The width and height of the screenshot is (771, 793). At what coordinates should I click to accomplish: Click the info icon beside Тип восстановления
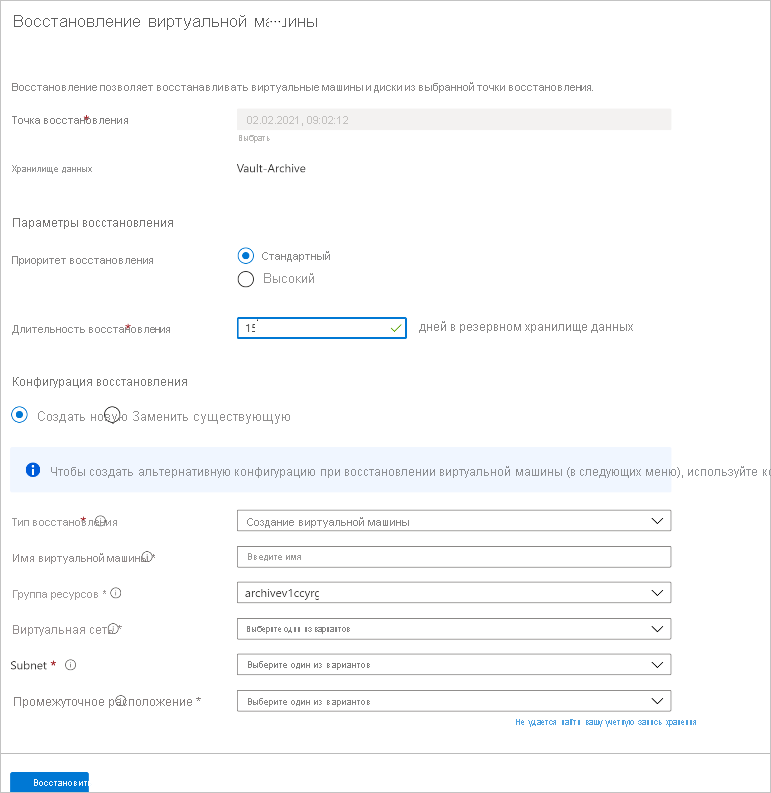[101, 520]
